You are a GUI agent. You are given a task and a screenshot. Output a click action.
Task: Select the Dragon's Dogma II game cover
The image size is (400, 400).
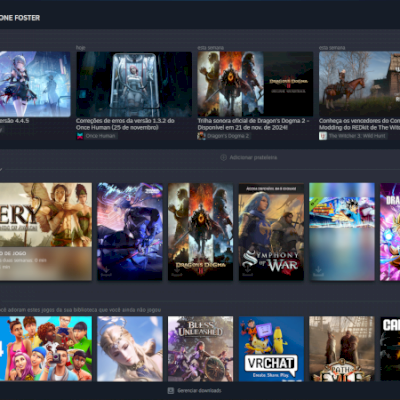[200, 232]
